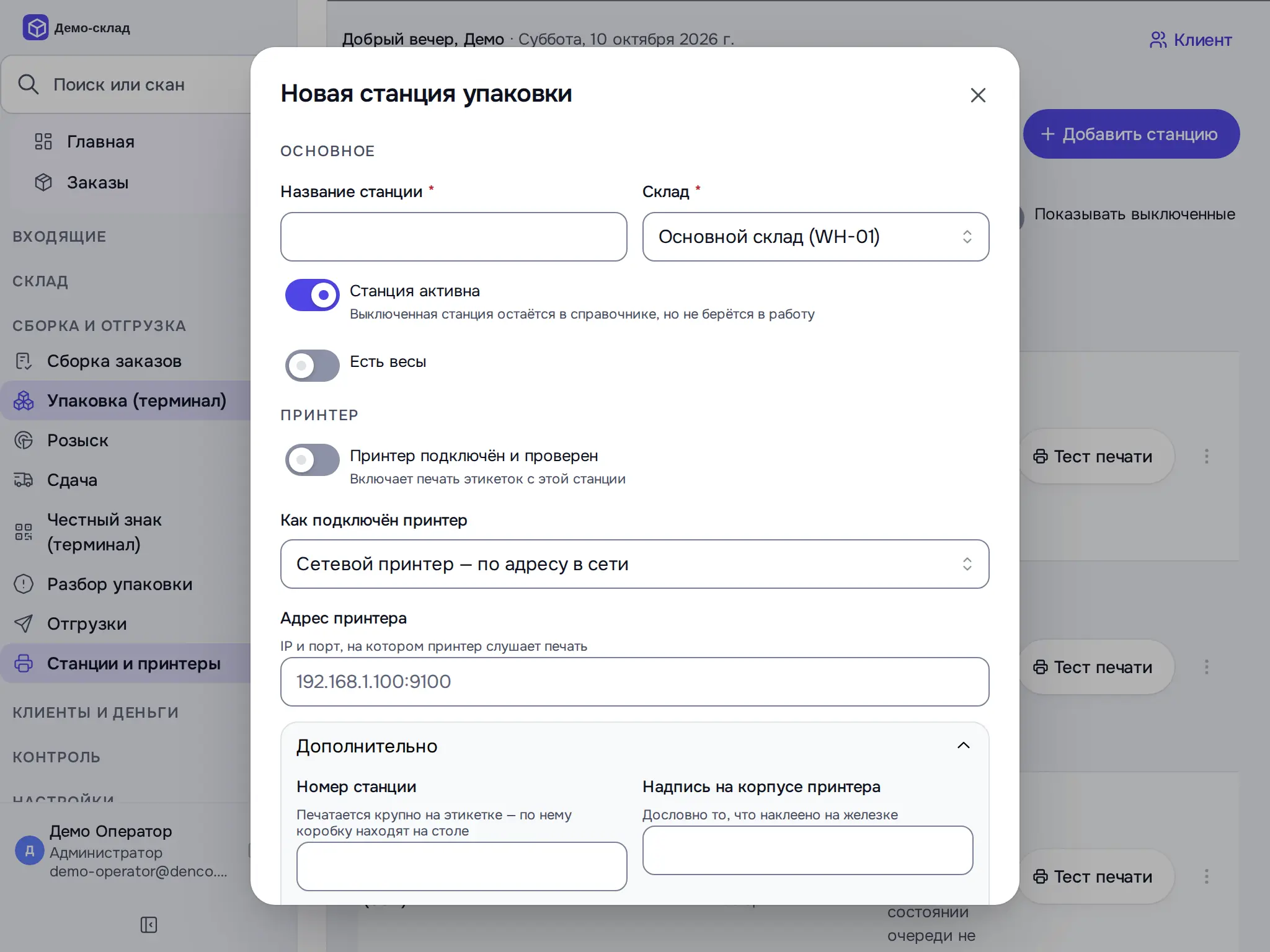Toggle Показывать выключенные switch behind dialog
The width and height of the screenshot is (1270, 952).
(x=1021, y=218)
